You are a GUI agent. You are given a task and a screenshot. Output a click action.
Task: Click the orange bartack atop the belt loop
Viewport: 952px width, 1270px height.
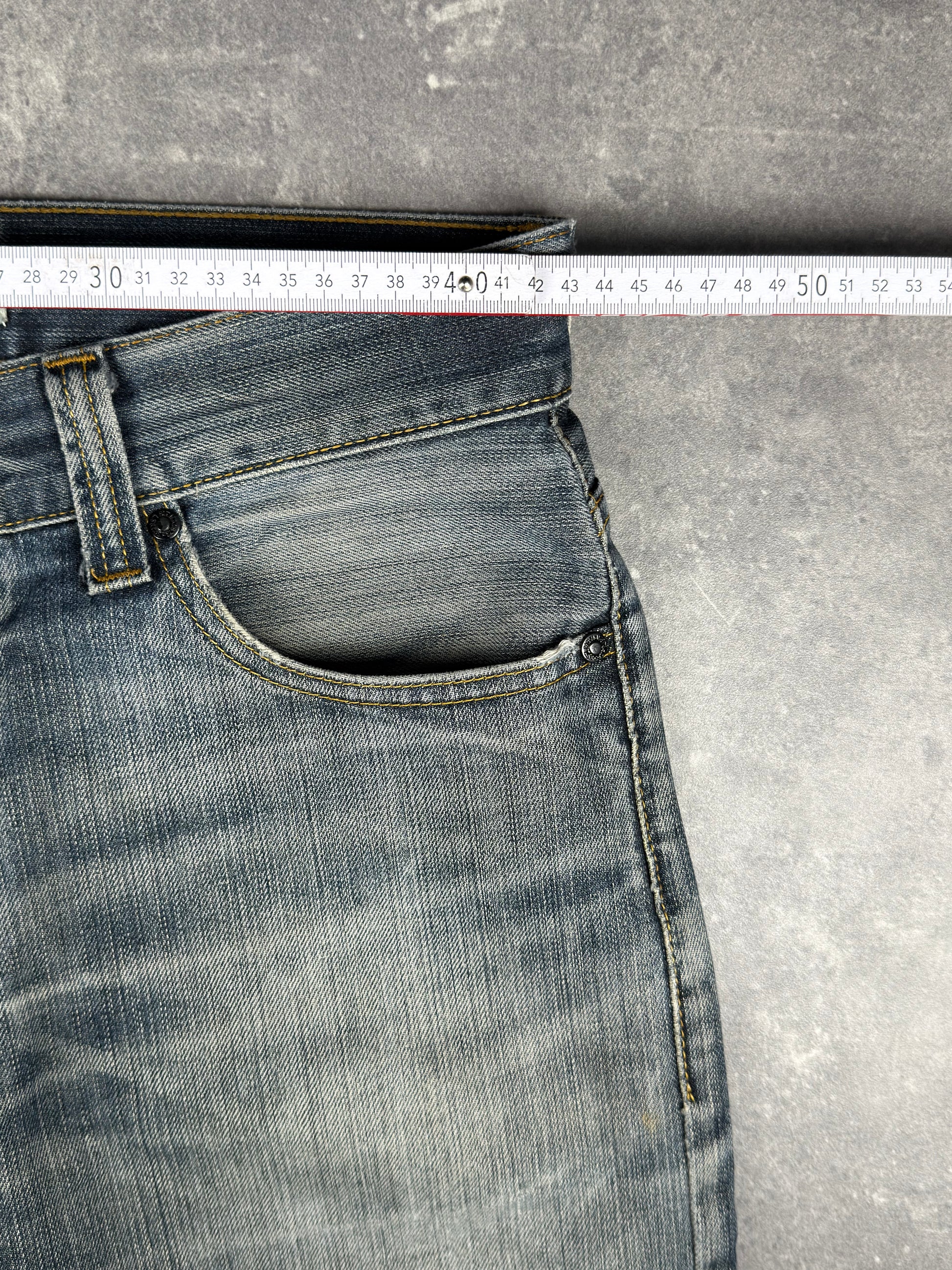71,362
